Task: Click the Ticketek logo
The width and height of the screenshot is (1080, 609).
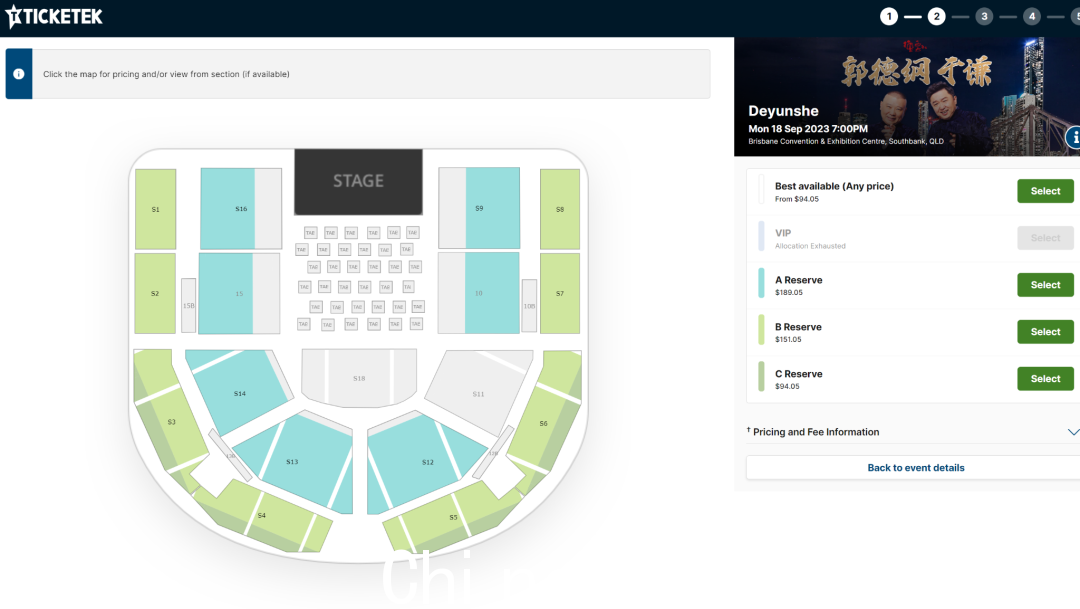Action: [x=54, y=17]
